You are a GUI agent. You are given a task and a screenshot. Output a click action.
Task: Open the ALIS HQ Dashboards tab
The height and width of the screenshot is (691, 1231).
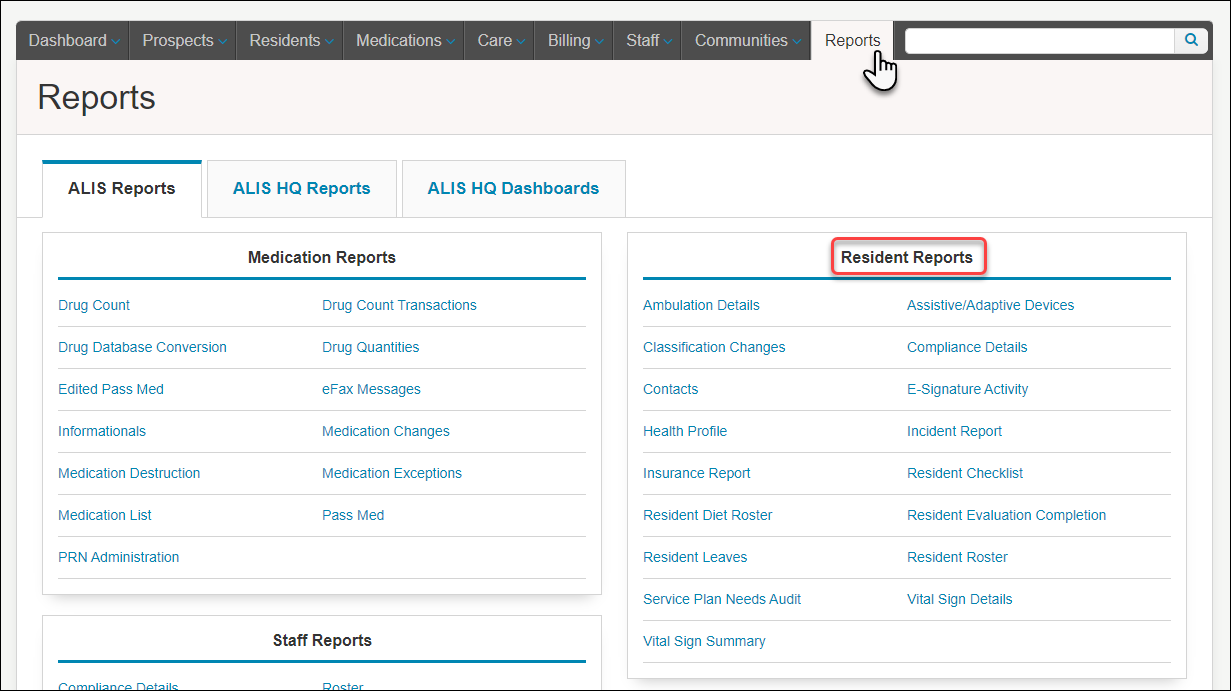pos(513,188)
